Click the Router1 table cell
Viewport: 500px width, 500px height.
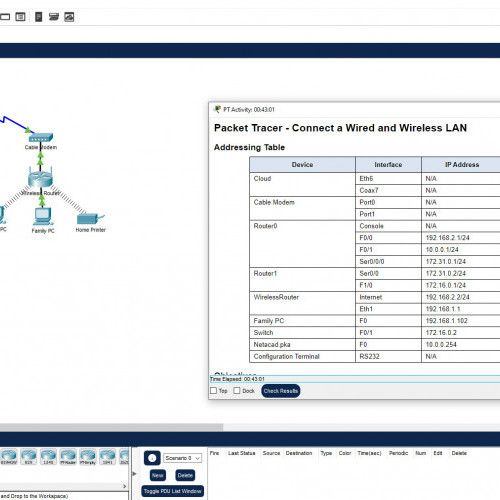click(x=302, y=279)
